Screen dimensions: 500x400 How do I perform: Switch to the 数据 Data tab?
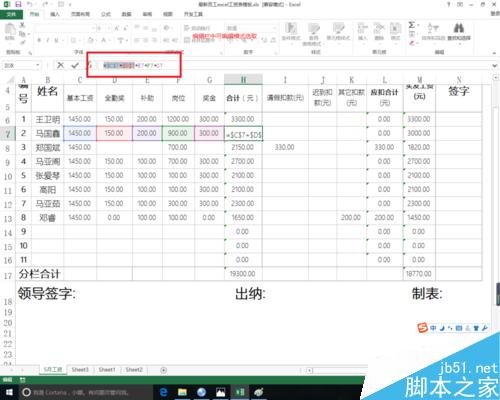coord(126,14)
